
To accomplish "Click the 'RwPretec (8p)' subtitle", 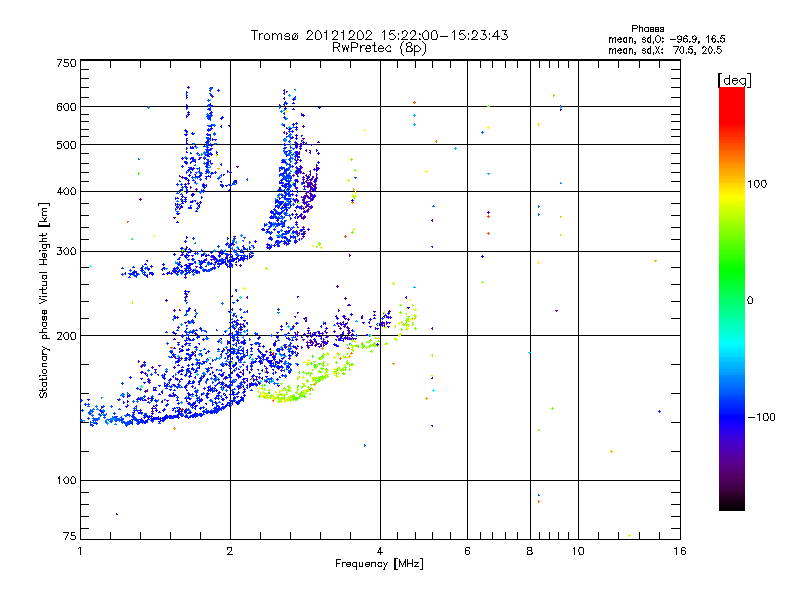I will [x=379, y=48].
